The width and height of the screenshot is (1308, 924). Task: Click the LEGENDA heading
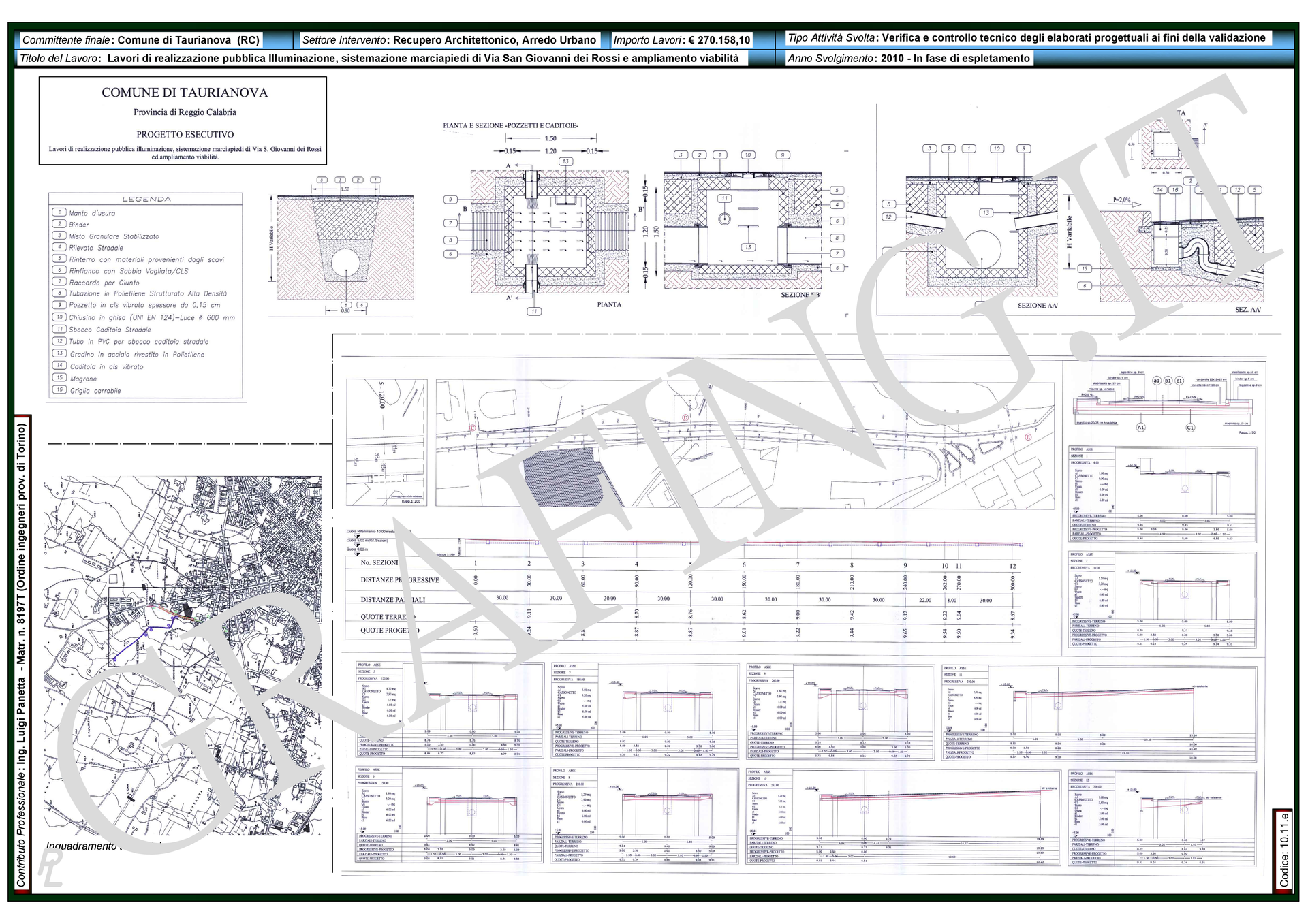[146, 200]
